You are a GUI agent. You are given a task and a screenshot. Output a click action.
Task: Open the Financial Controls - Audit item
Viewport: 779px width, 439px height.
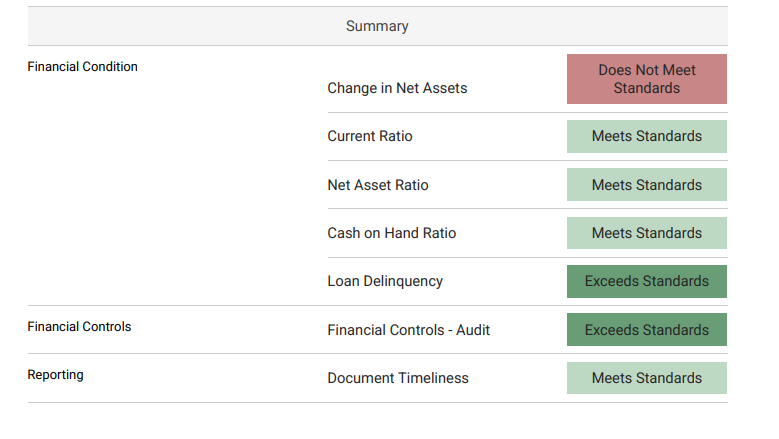pos(408,330)
